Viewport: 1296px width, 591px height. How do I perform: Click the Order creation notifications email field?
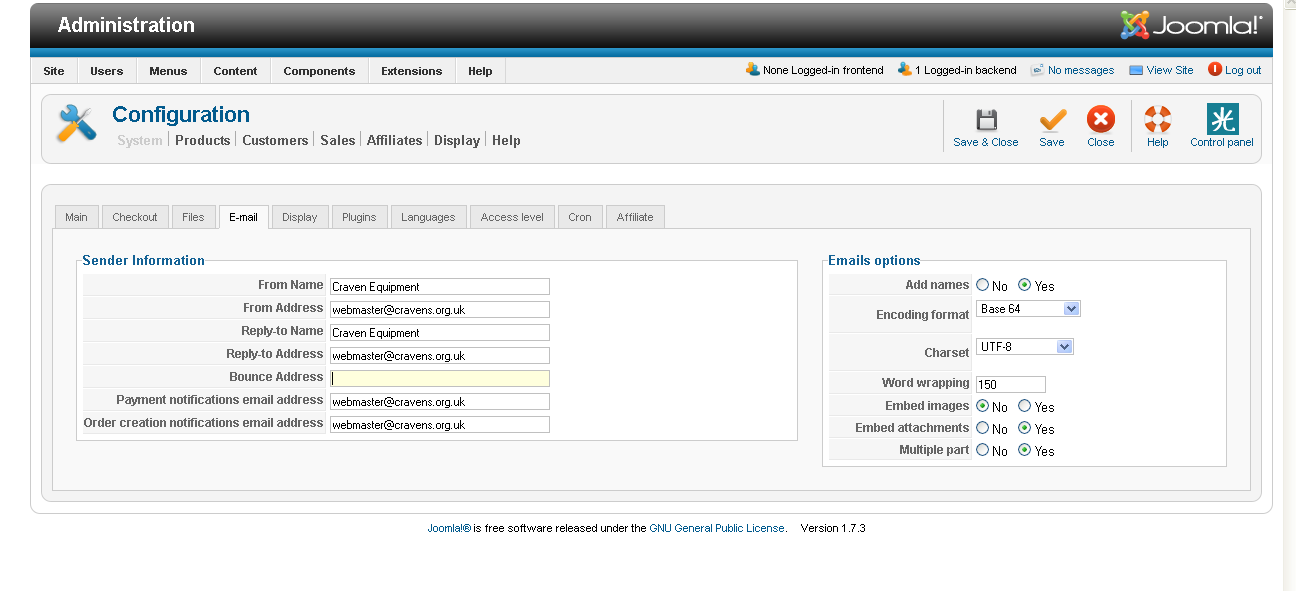[x=440, y=424]
